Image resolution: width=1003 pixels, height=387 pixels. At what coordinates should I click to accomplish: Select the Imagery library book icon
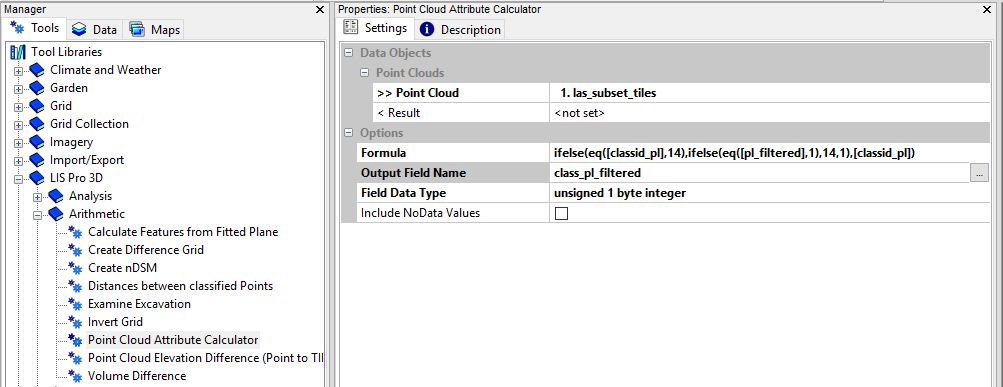point(37,142)
